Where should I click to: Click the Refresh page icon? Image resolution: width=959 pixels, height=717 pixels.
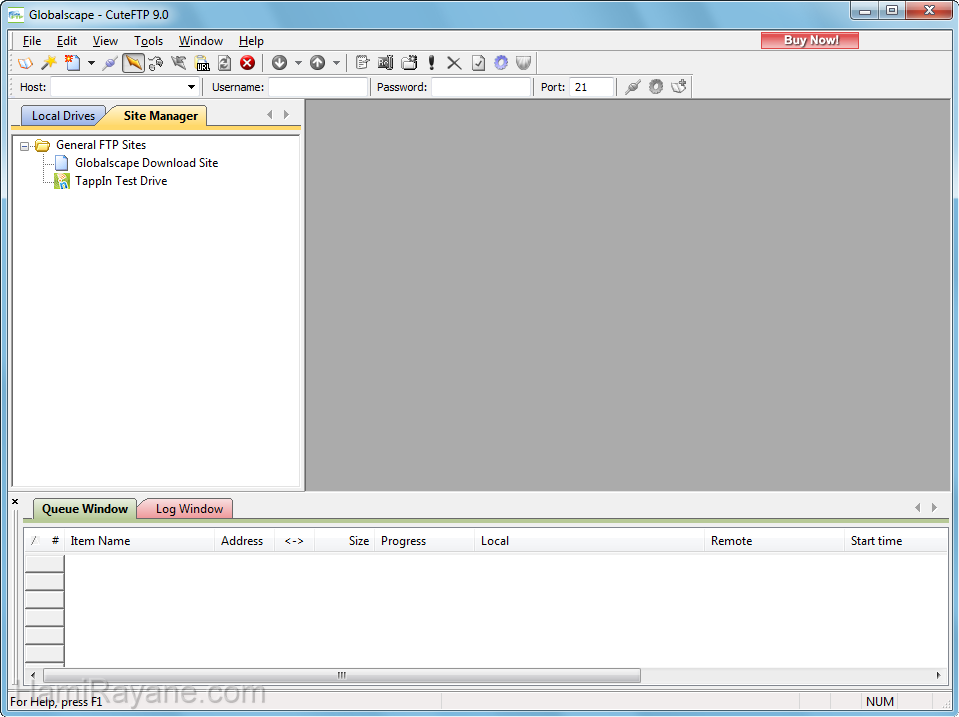click(224, 62)
